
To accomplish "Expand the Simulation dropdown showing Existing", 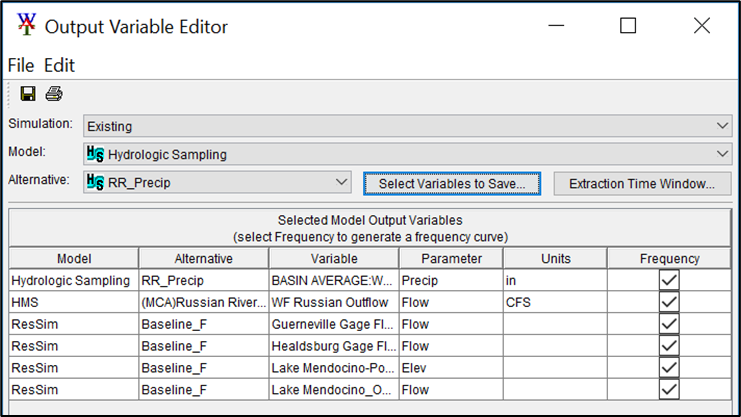I will click(x=723, y=126).
